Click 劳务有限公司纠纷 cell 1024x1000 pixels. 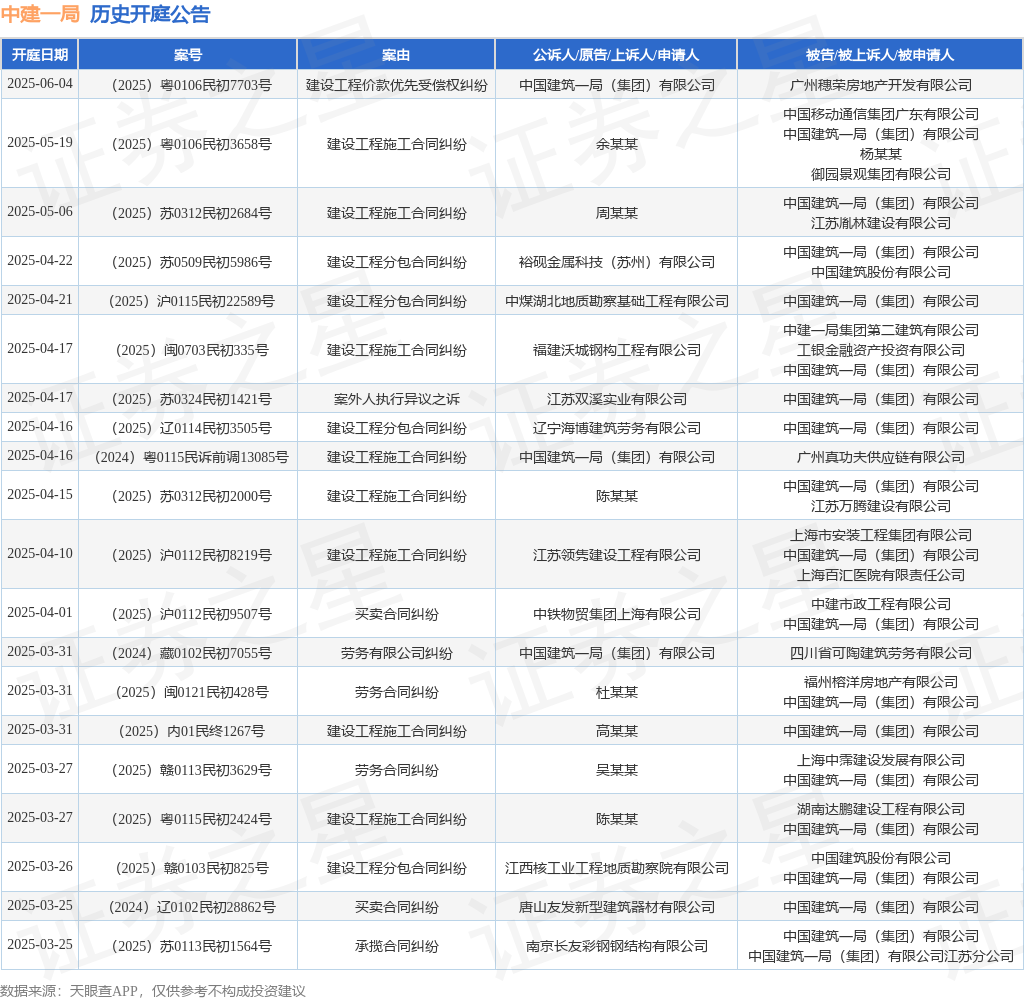click(x=396, y=654)
